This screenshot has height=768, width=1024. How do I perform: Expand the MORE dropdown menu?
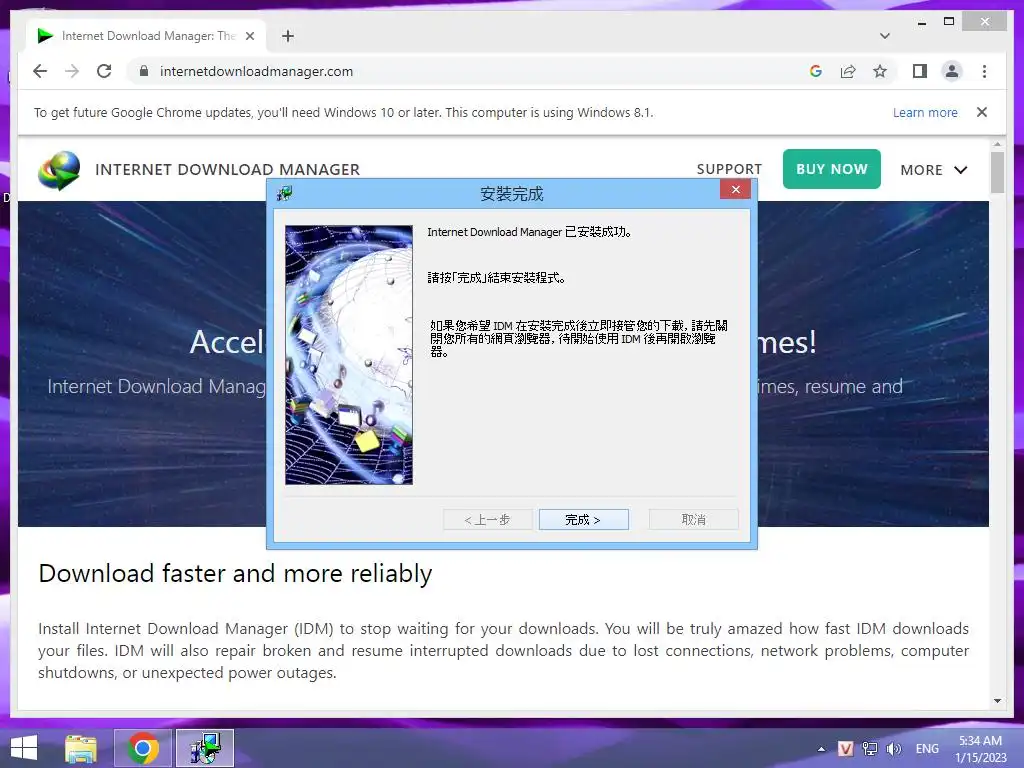click(x=933, y=170)
